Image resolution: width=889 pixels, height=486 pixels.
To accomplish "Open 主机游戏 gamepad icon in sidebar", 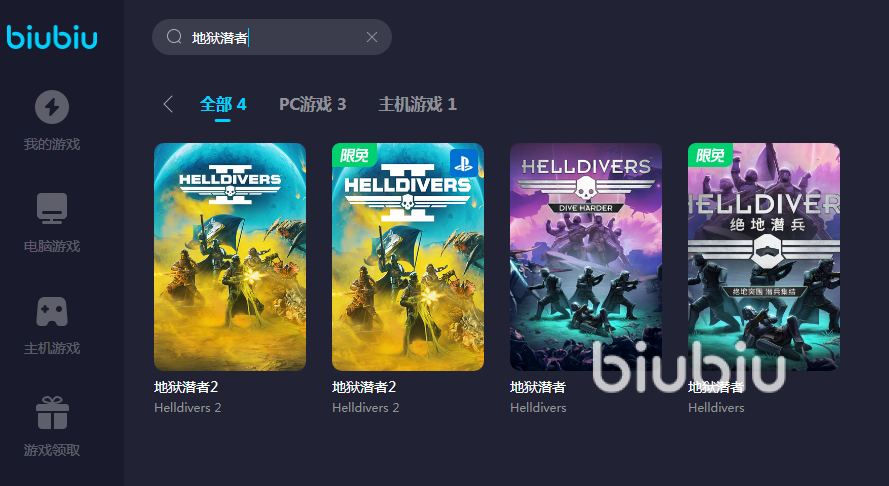I will click(x=52, y=311).
